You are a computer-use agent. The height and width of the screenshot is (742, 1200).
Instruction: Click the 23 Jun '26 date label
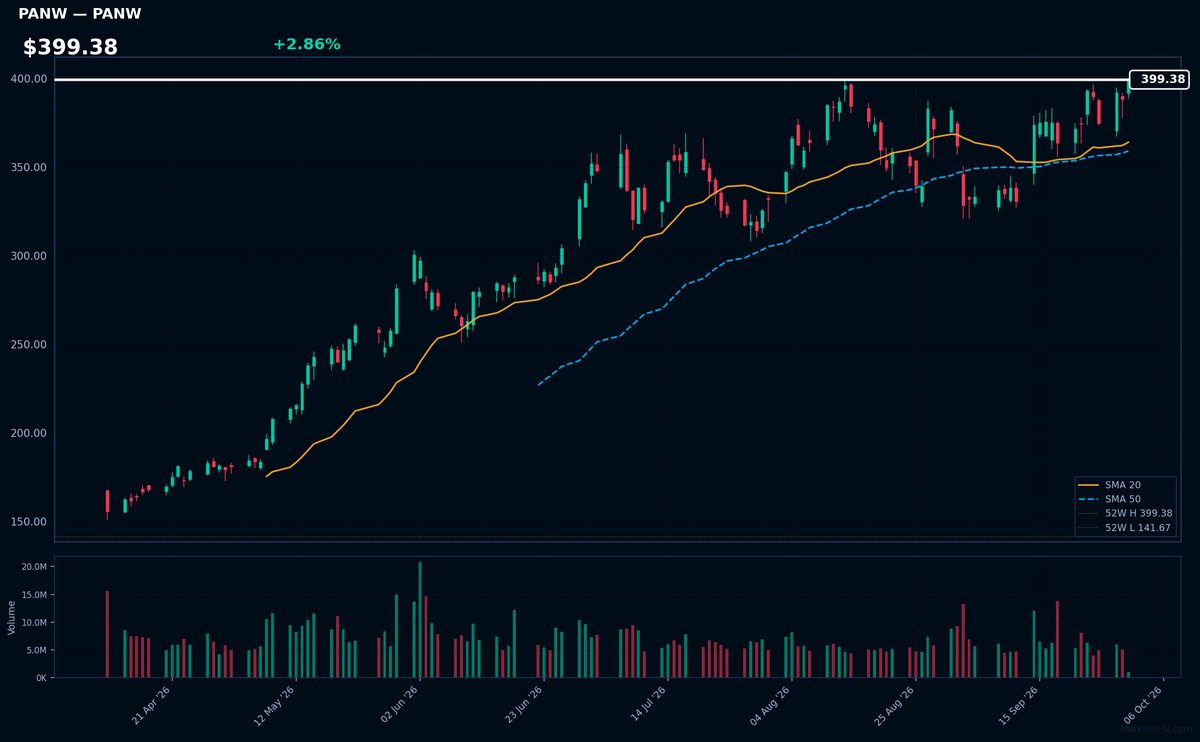[x=524, y=705]
